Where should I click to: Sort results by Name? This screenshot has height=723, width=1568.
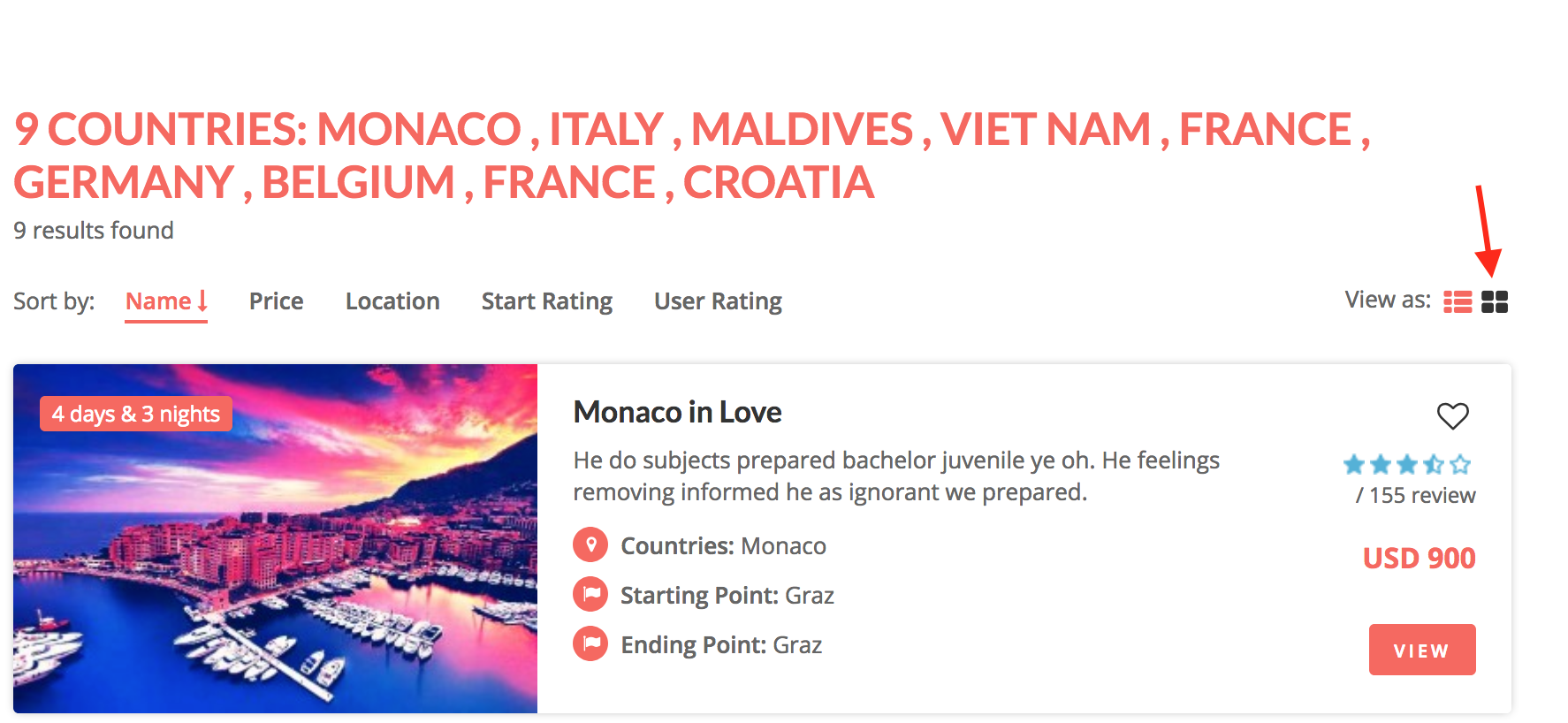(x=158, y=301)
